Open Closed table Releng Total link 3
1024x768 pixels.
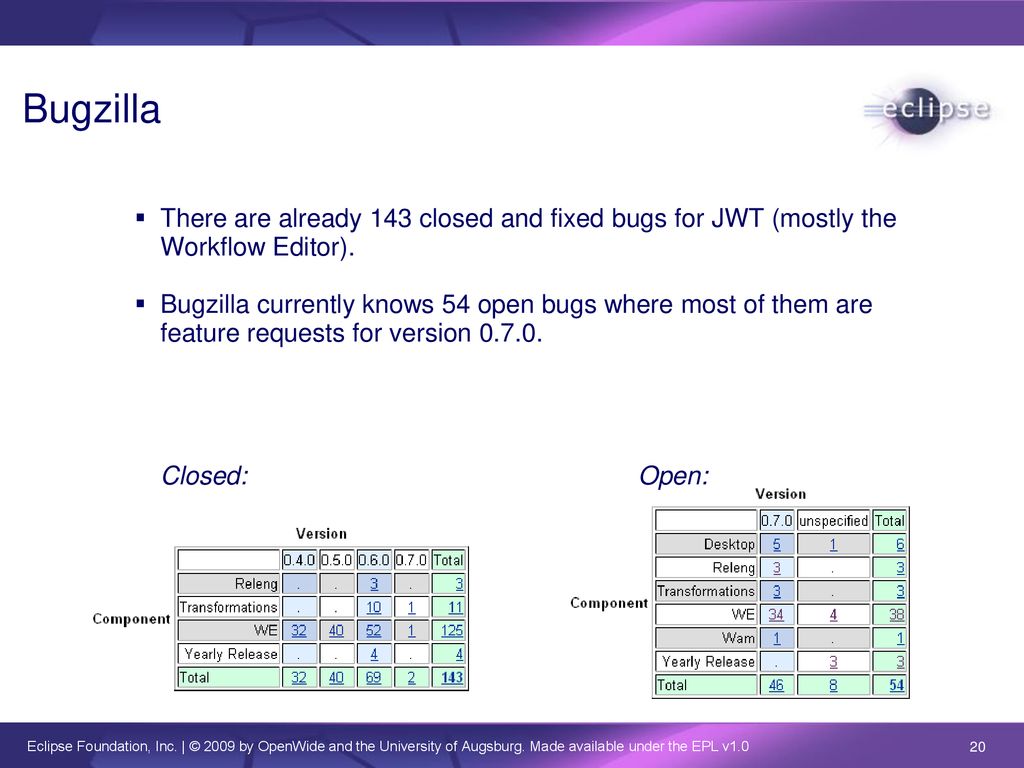[459, 584]
